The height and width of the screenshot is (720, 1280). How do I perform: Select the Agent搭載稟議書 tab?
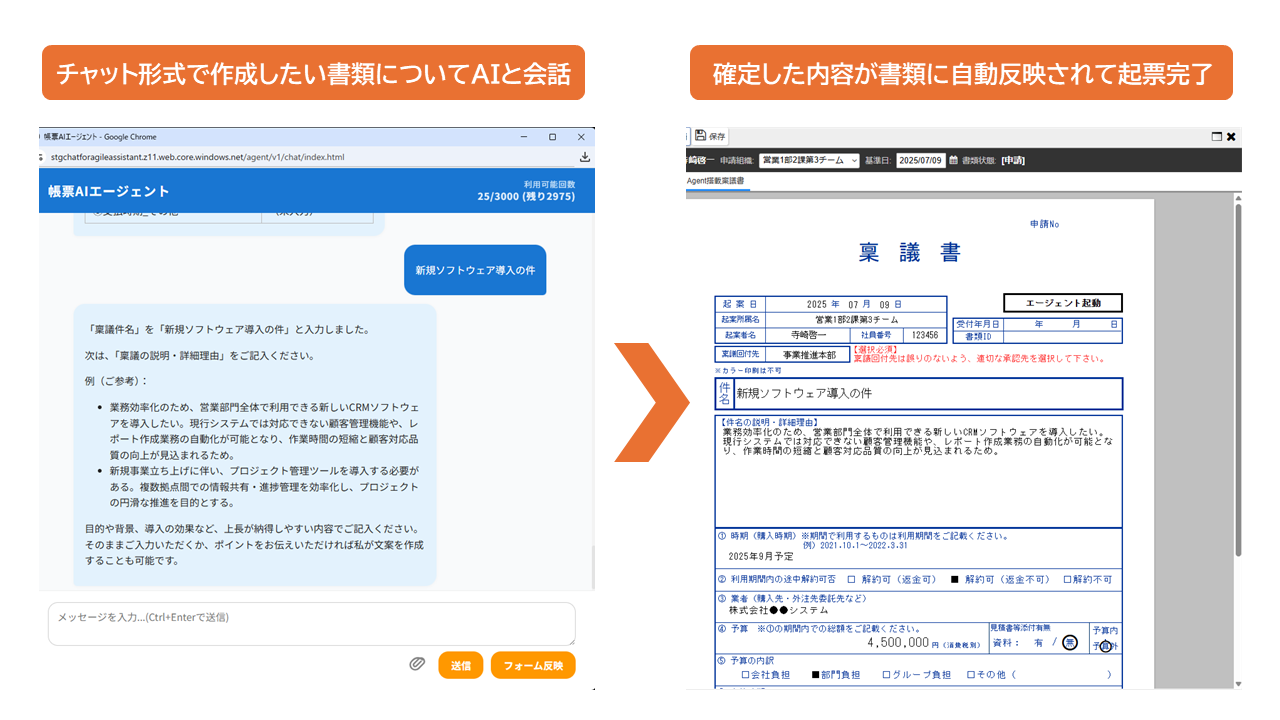(x=715, y=180)
